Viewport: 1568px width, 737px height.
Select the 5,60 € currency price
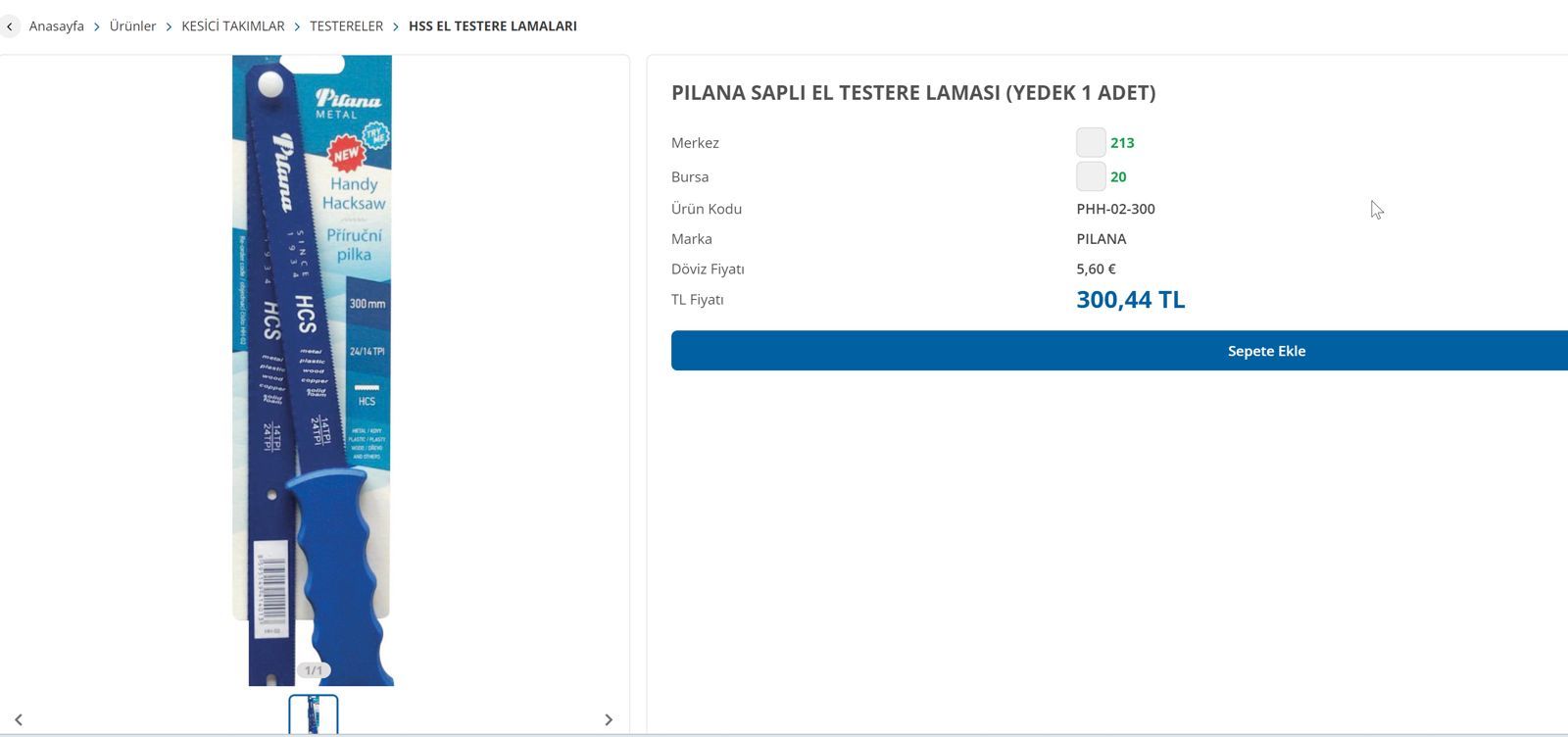tap(1096, 269)
